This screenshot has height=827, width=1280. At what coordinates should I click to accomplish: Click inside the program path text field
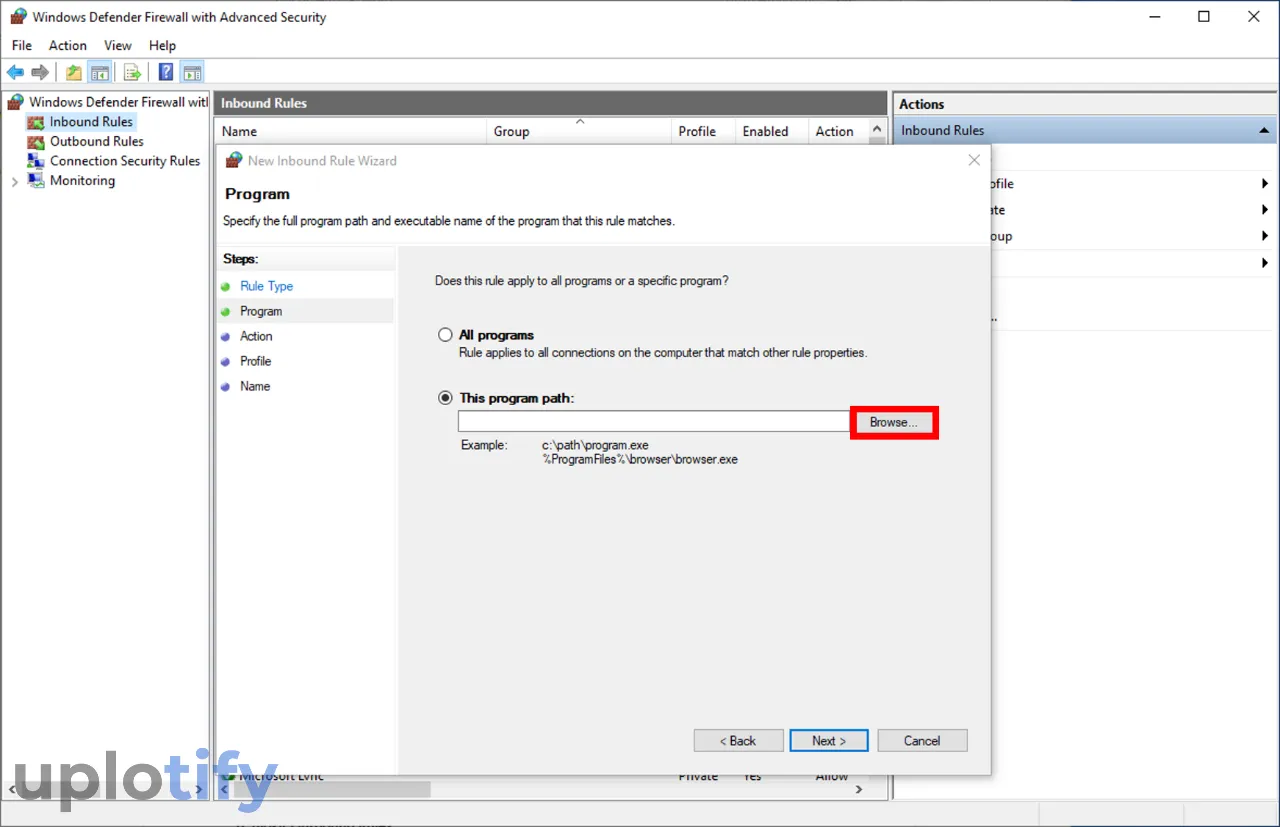(654, 422)
